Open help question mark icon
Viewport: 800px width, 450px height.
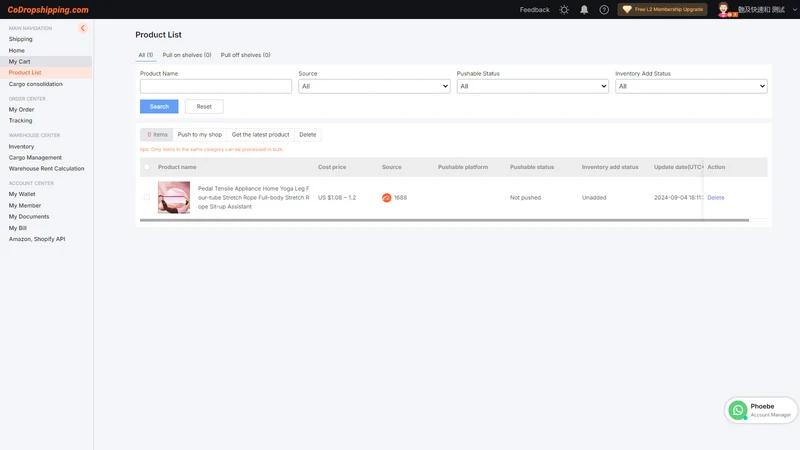click(604, 10)
